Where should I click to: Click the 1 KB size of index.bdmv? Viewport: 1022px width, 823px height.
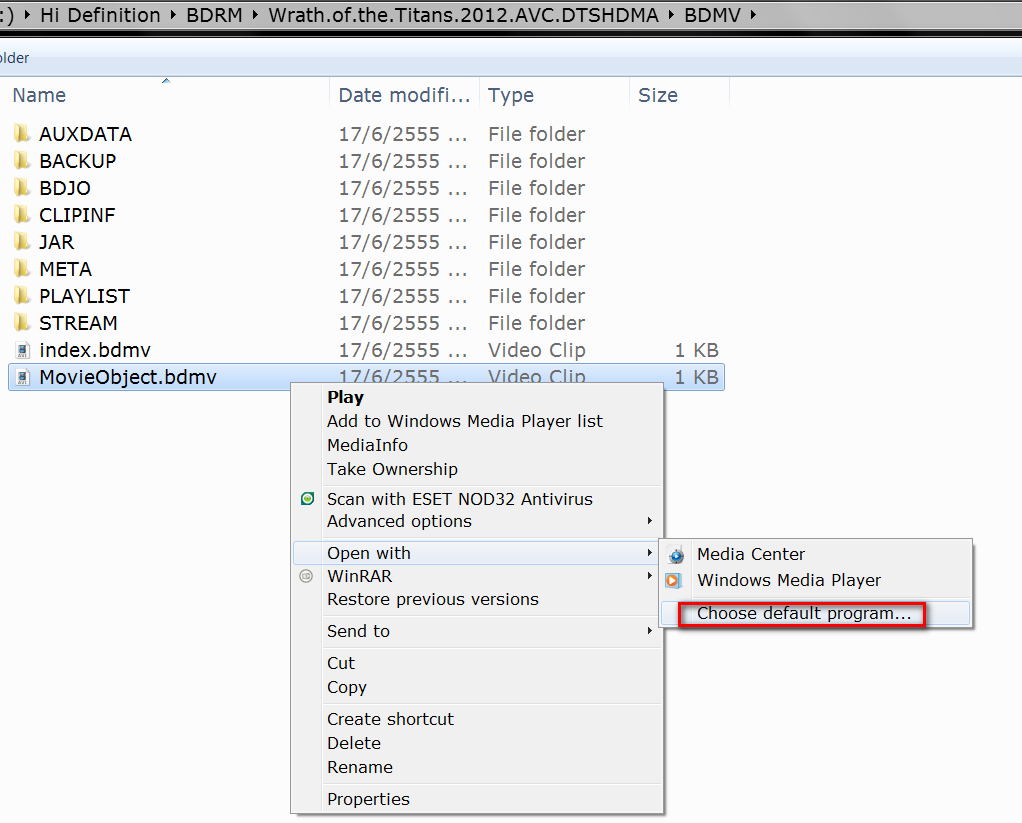click(x=696, y=351)
